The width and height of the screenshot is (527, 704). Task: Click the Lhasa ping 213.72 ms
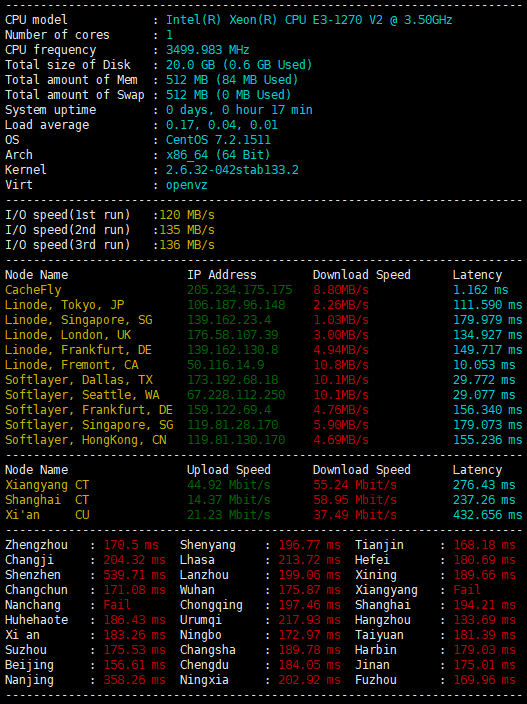click(x=309, y=560)
